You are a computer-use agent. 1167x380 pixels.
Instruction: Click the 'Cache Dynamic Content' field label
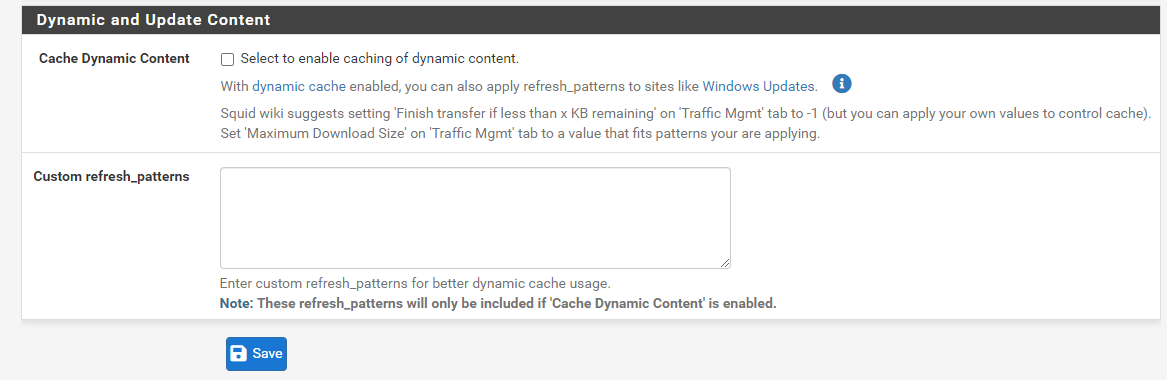[x=114, y=58]
